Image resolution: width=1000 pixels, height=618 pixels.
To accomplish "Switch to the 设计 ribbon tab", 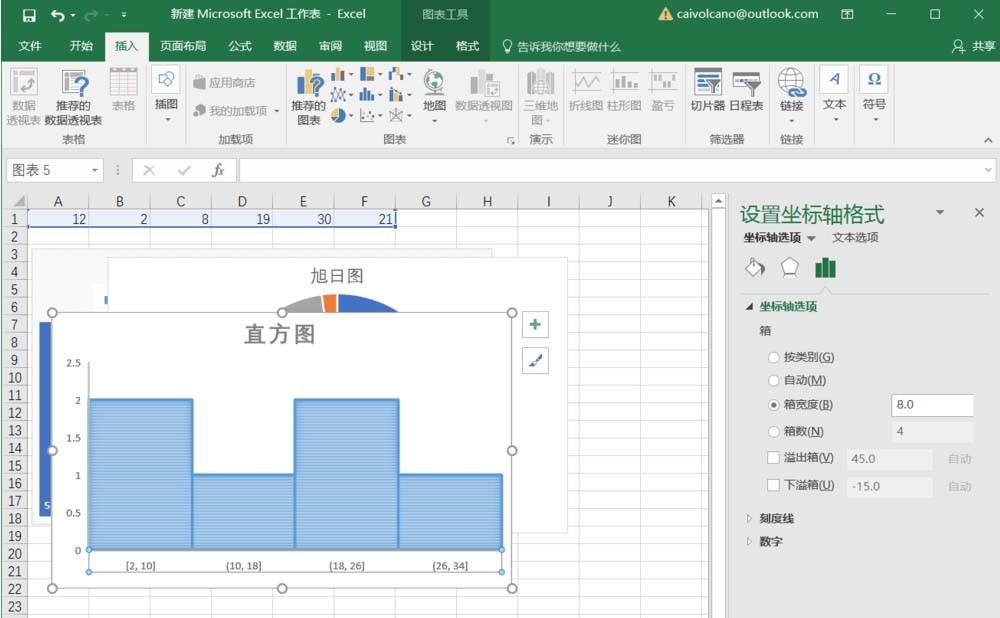I will [x=421, y=44].
